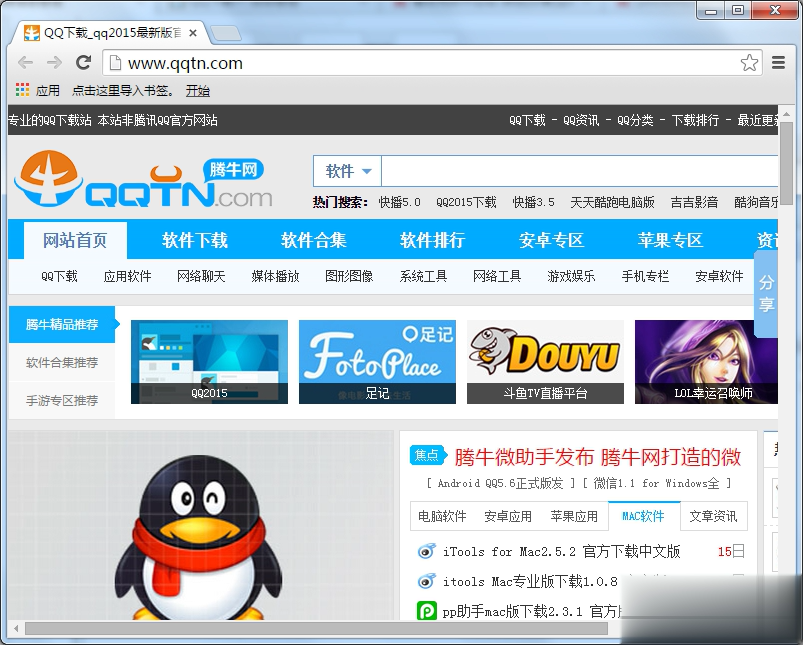Screen dimensions: 803x645
Task: Open top bar QQ分类 link
Action: 636,120
